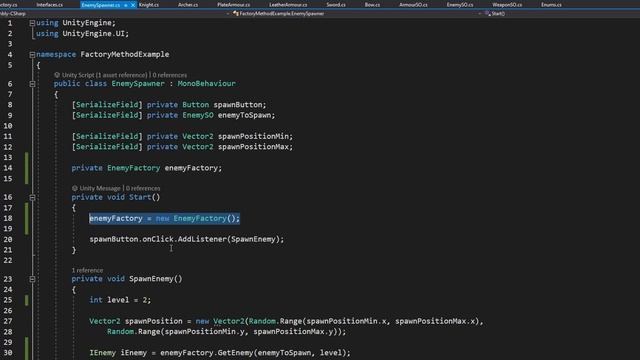
Task: Collapse the using directives block
Action: [x=32, y=23]
